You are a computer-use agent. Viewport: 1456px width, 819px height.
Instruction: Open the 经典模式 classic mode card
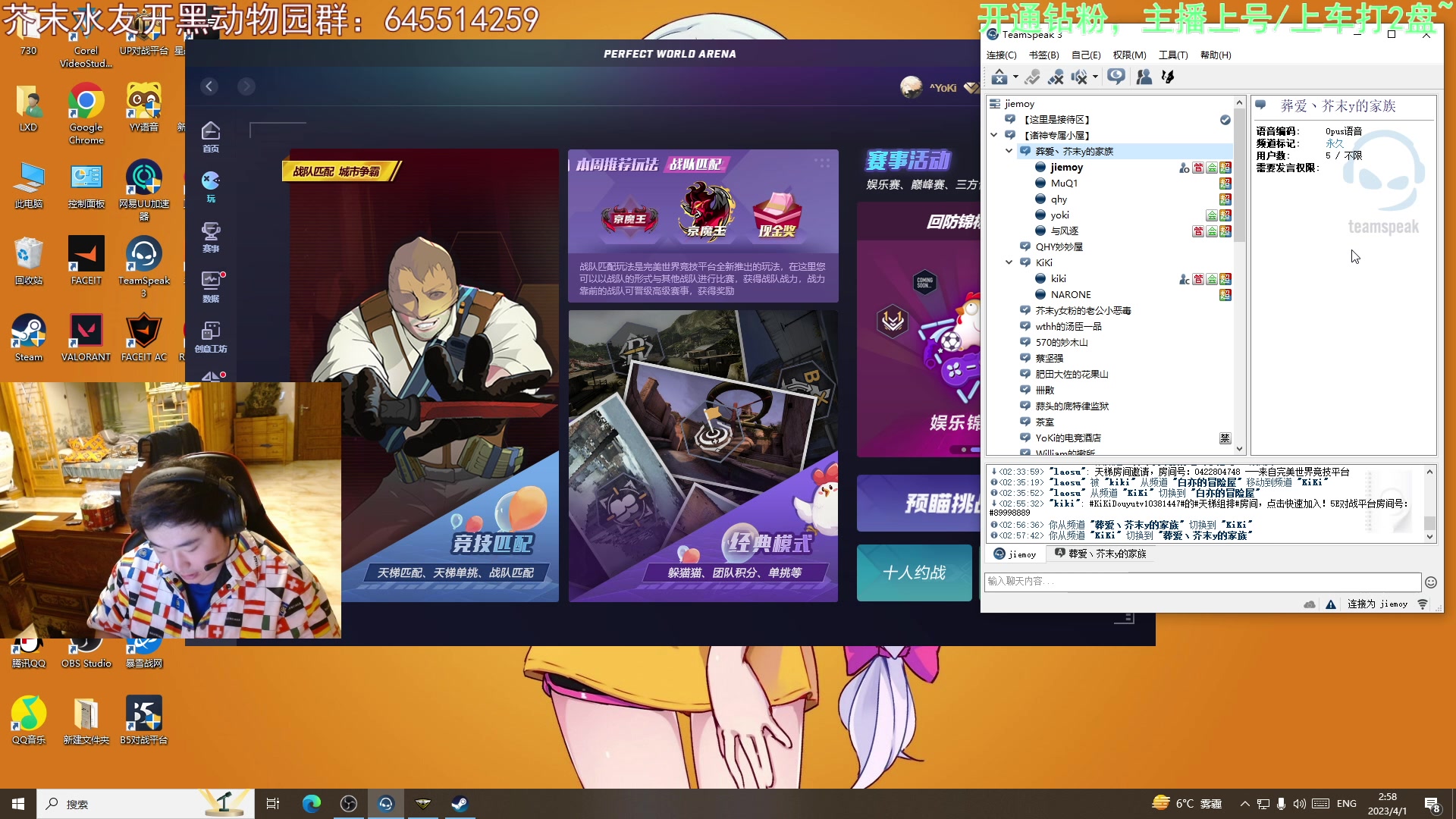point(703,456)
